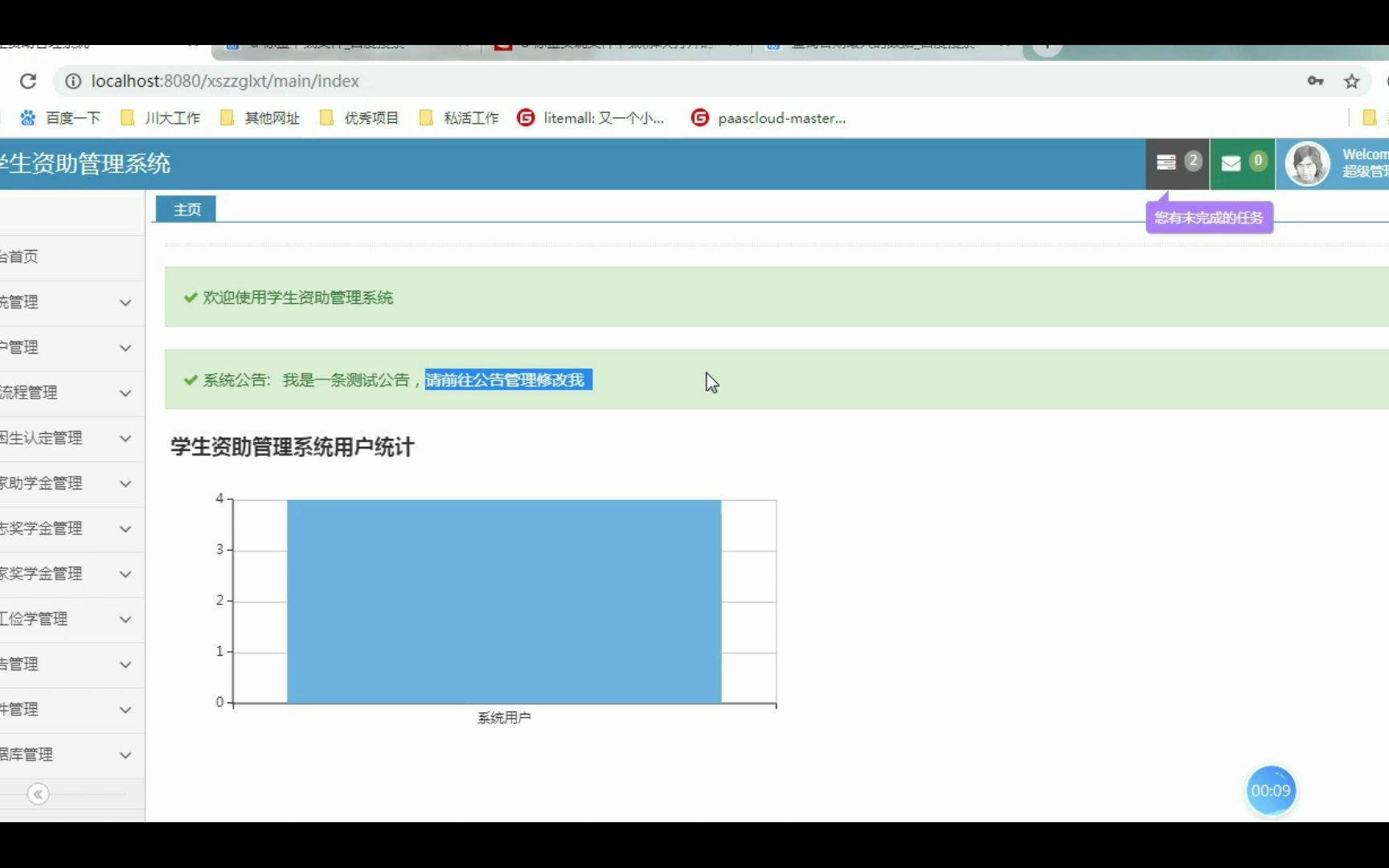Click the 欢迎使用学生资助管理系统 message
Image resolution: width=1389 pixels, height=868 pixels.
[297, 297]
